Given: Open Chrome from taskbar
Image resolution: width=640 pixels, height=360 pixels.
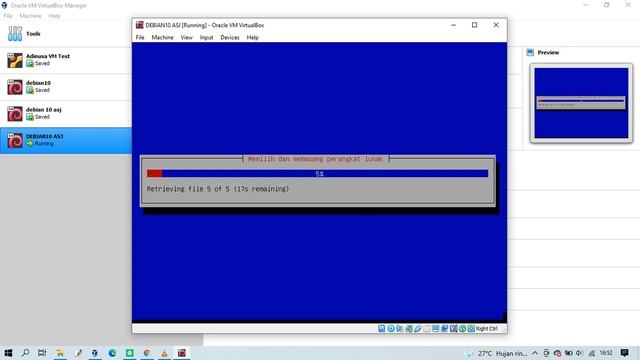Looking at the screenshot, I should point(147,353).
